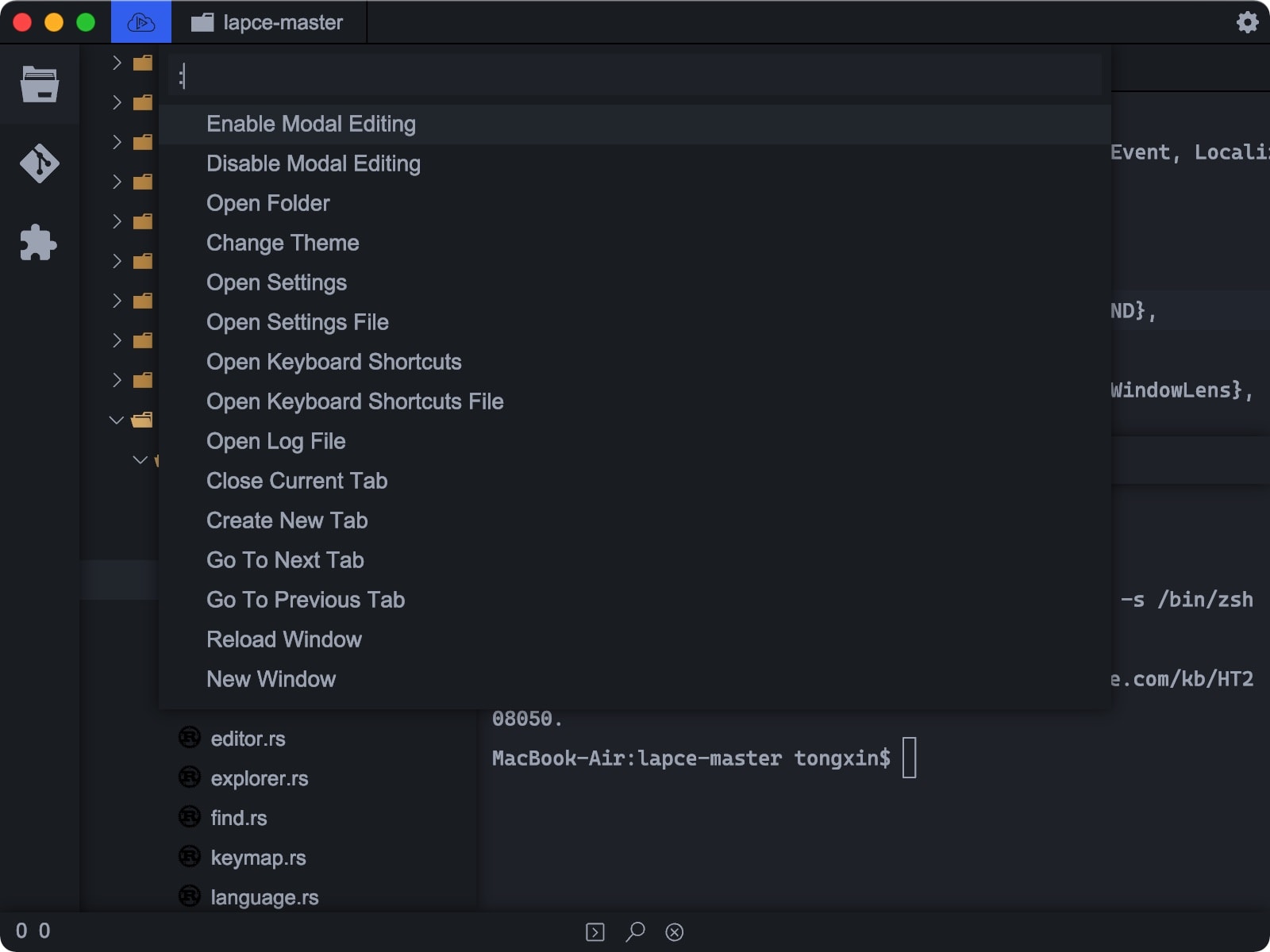This screenshot has width=1270, height=952.
Task: Open the Source Control panel icon
Action: 39,163
